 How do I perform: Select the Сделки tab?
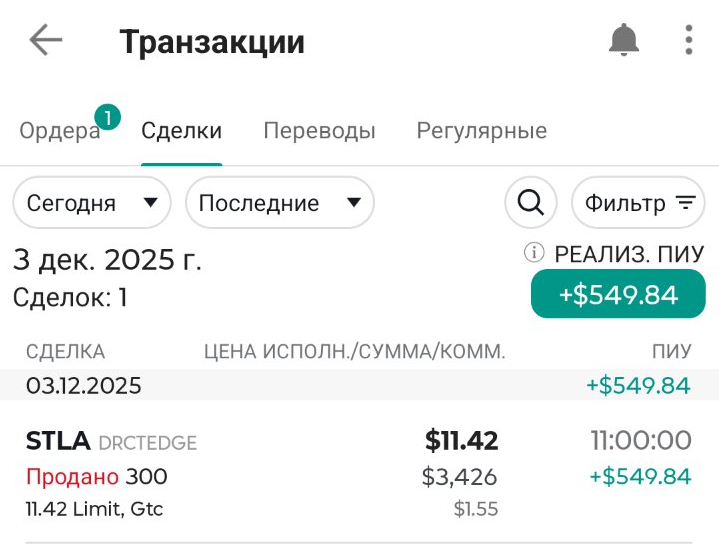click(x=182, y=131)
